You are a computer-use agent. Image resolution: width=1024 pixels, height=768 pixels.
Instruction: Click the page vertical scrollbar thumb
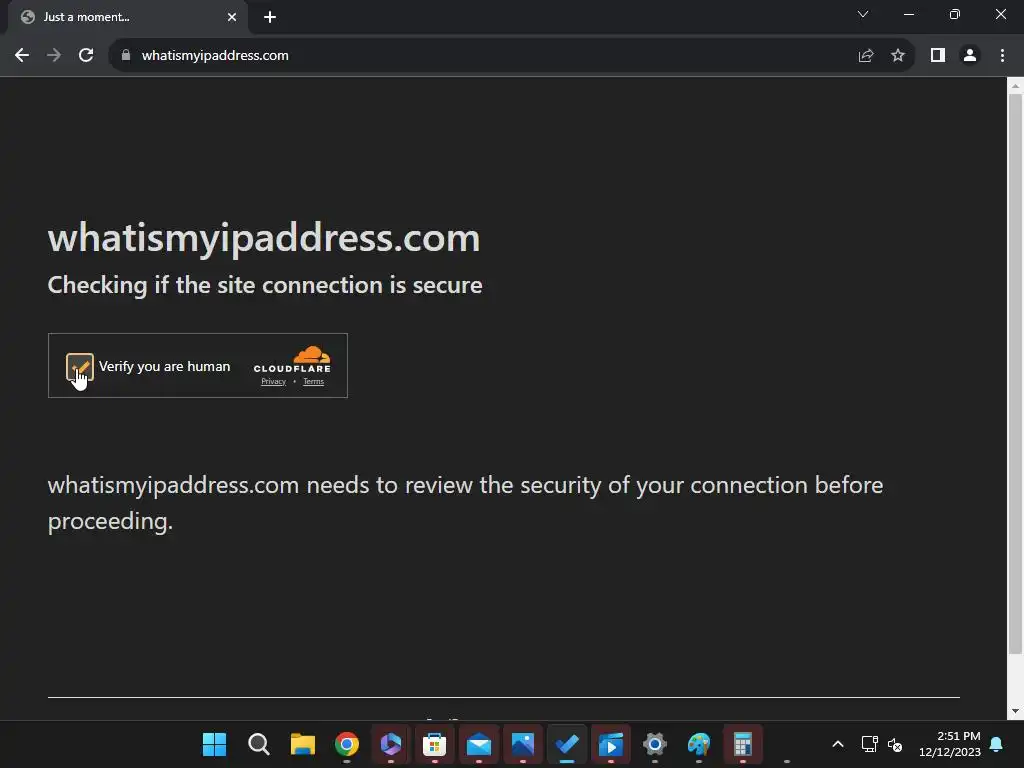coord(1015,374)
